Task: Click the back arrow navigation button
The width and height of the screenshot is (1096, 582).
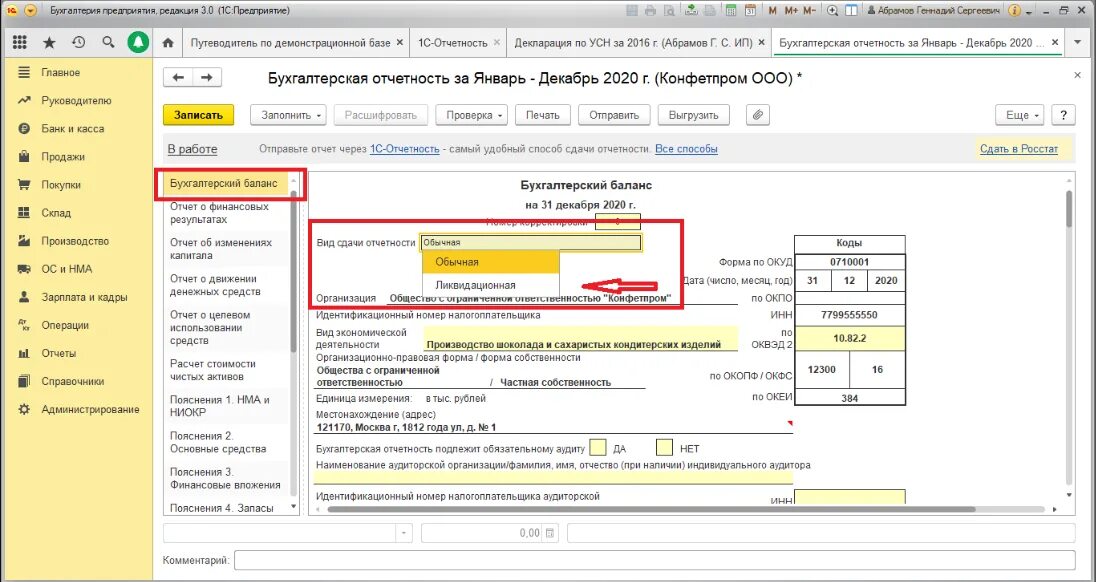Action: (178, 78)
